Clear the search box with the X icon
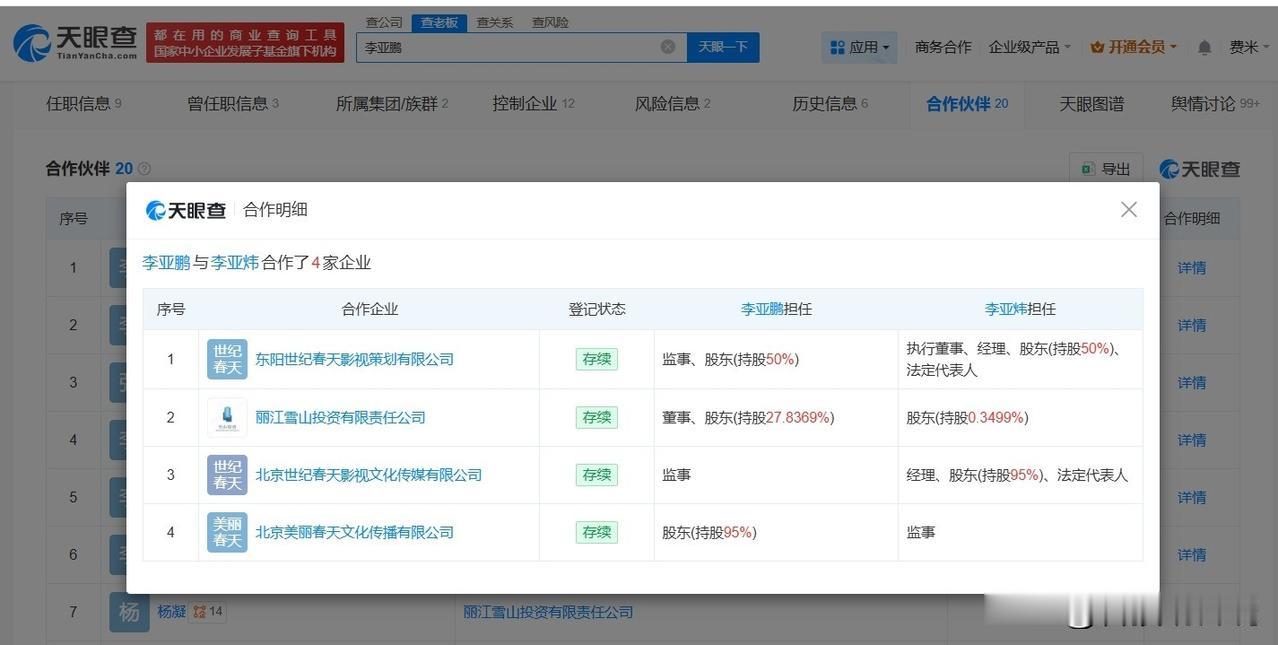 (x=668, y=47)
